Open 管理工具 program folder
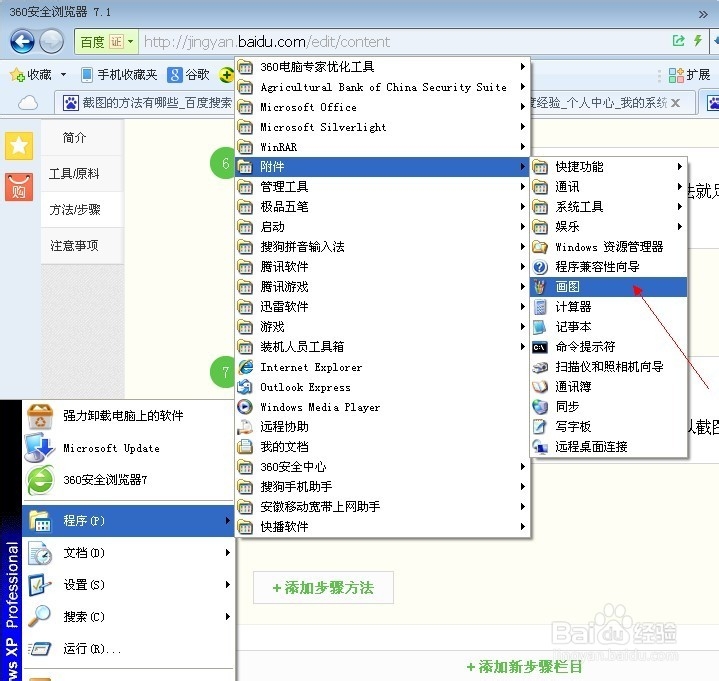Screen dimensions: 719x681 coord(382,187)
